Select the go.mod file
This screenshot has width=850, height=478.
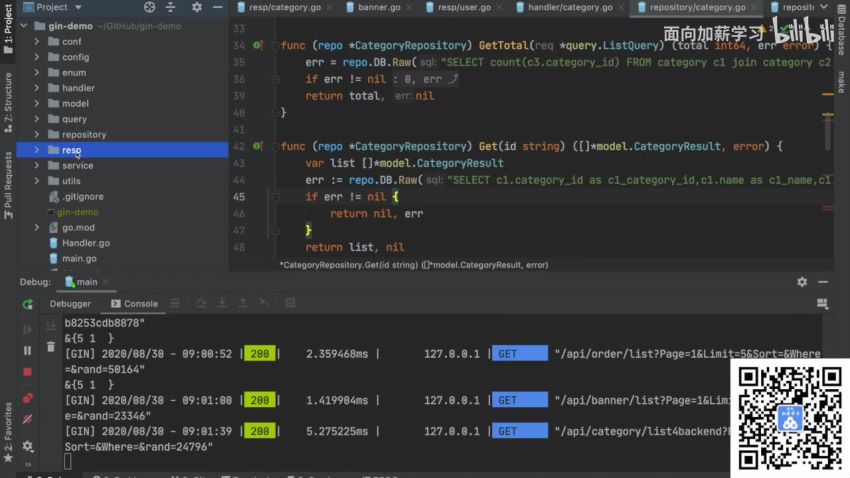[77, 227]
